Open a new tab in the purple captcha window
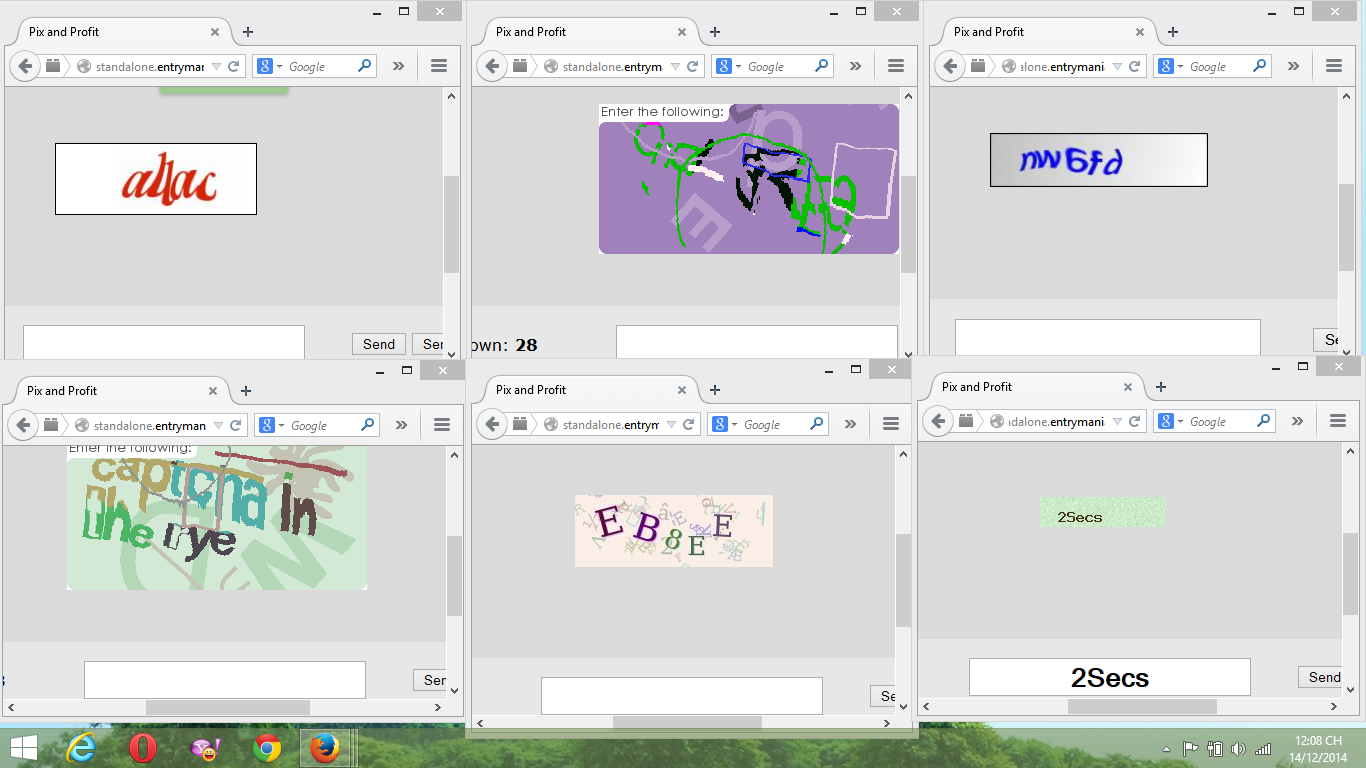 [715, 32]
